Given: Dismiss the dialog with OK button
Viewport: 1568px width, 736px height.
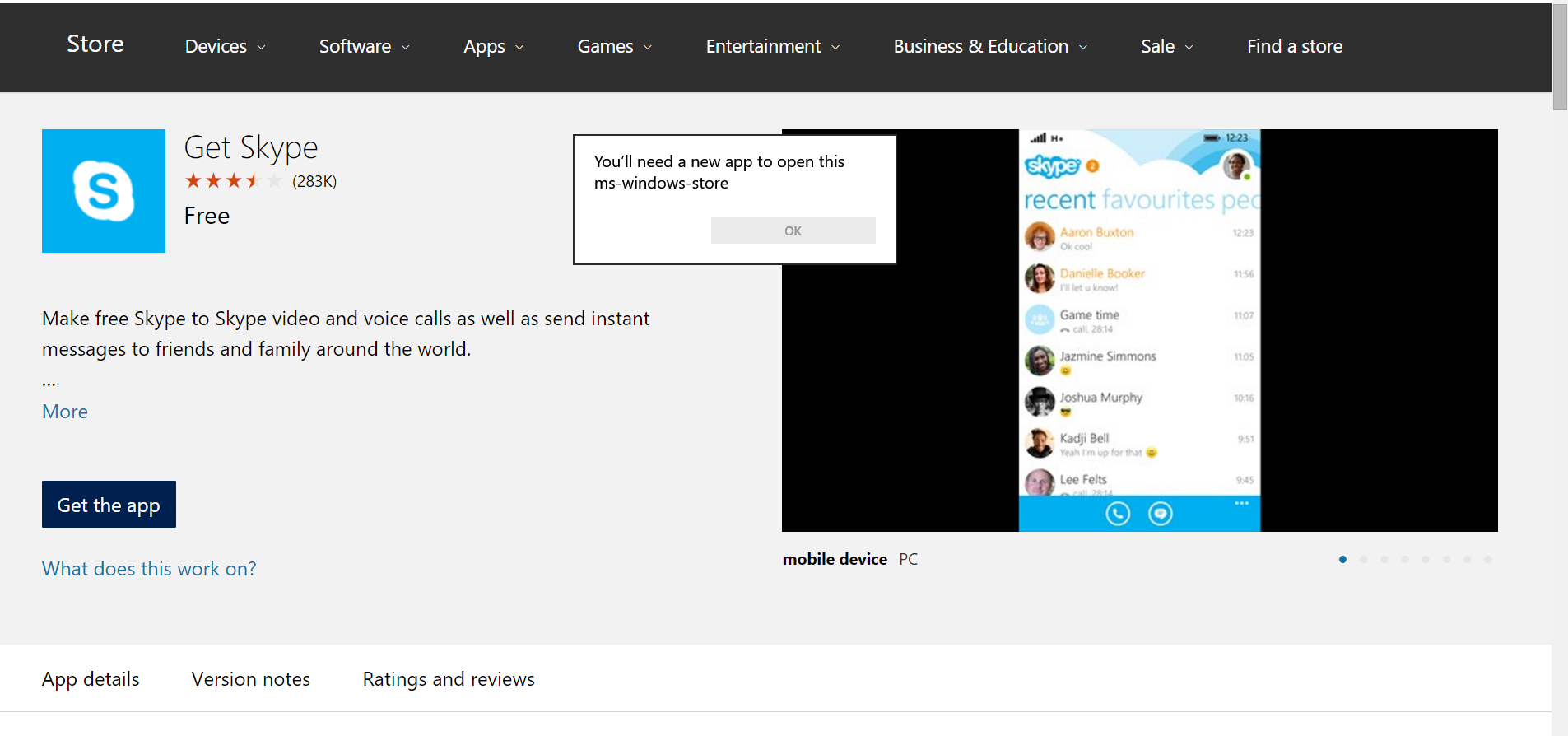Looking at the screenshot, I should (x=793, y=231).
